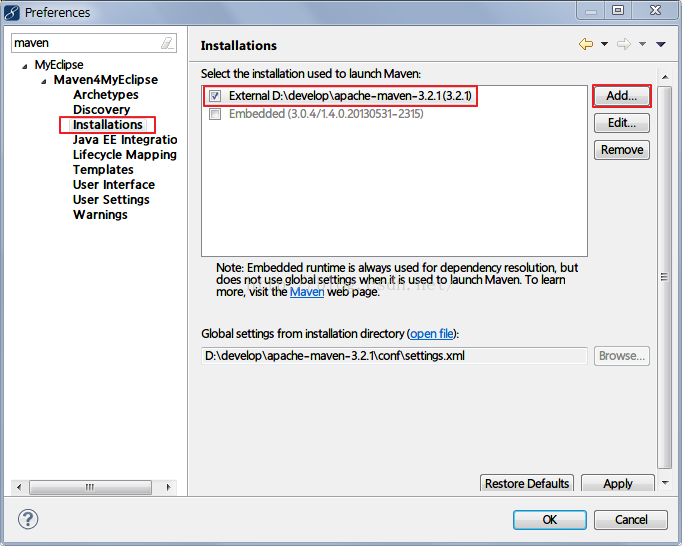Click the global settings.xml path field
This screenshot has height=547, width=683.
[x=394, y=356]
